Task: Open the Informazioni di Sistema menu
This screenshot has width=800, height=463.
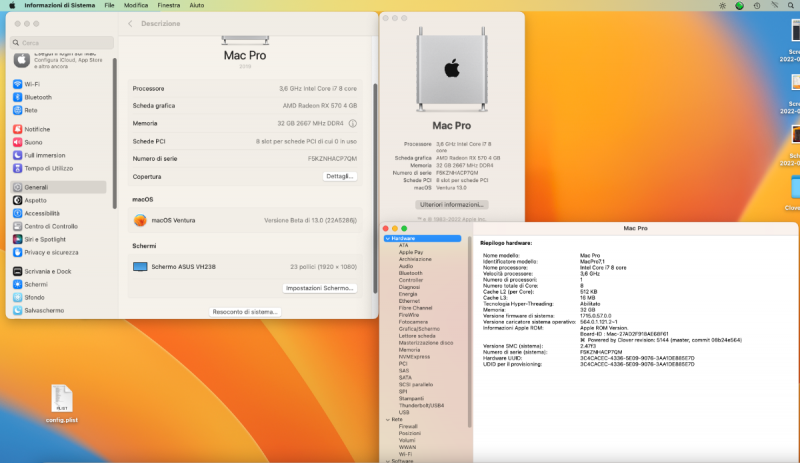Action: click(60, 5)
